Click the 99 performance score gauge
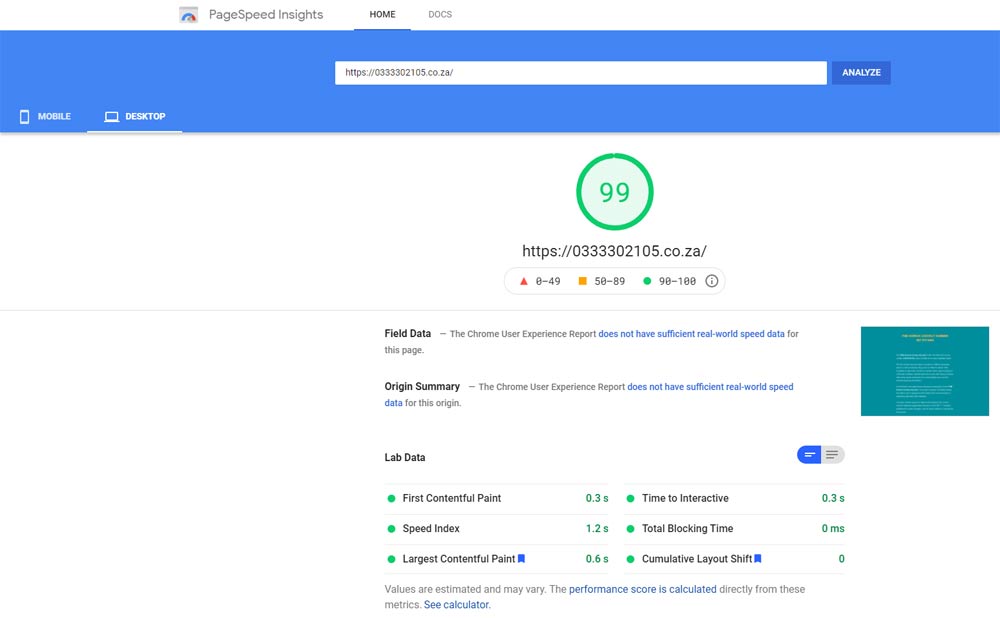1000x618 pixels. pos(615,191)
